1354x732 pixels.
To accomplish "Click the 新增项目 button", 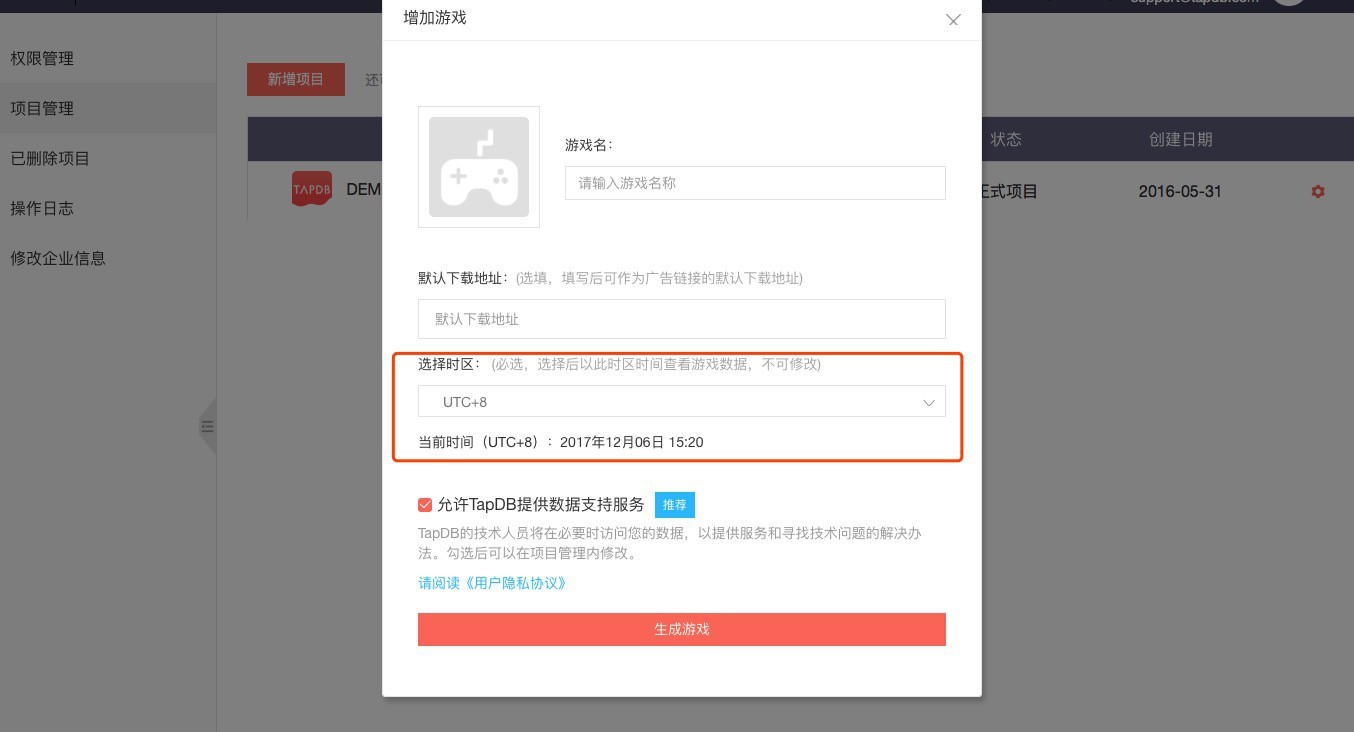I will (295, 79).
